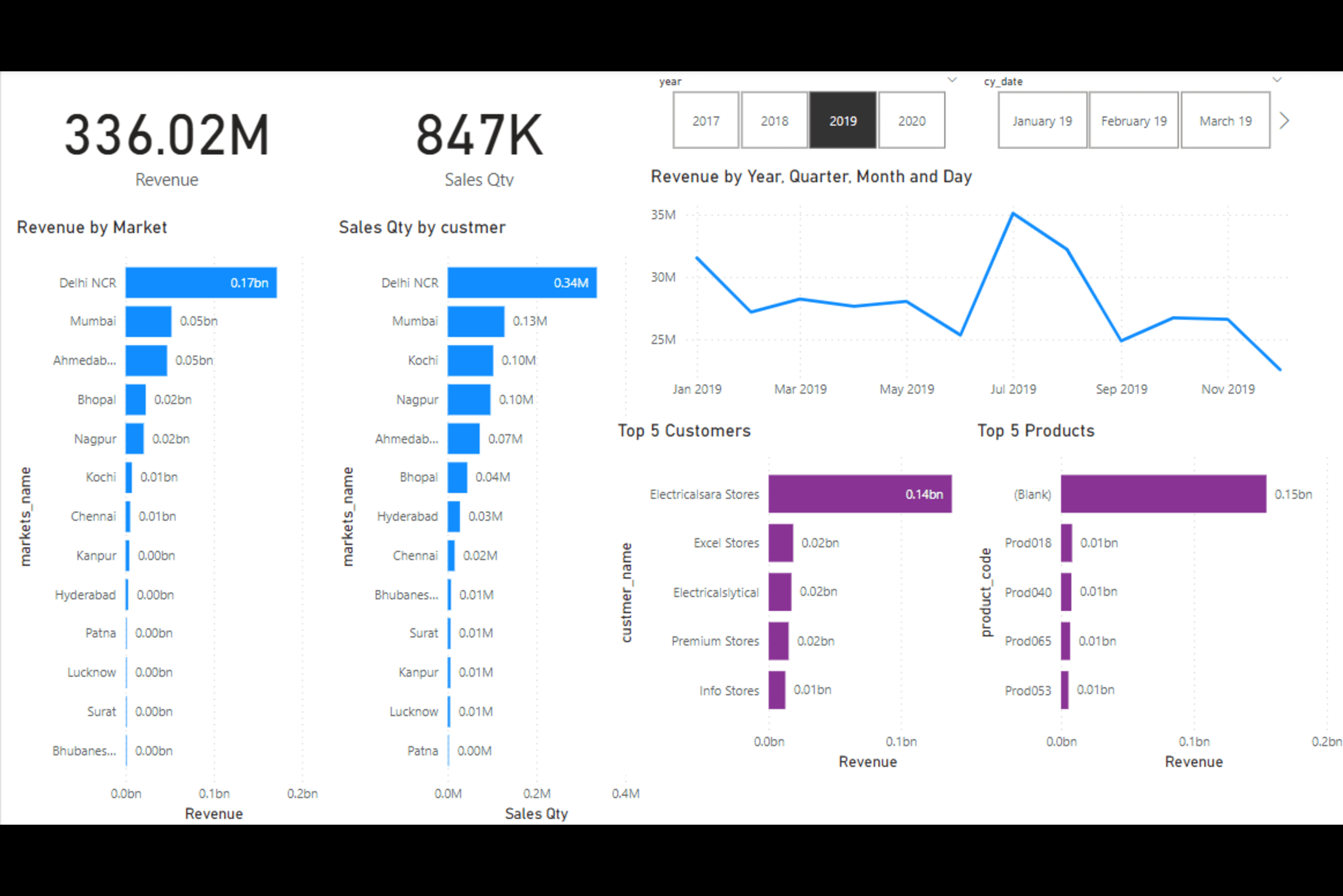Click Patna label in Revenue by Market
Screen dimensions: 1343x896
tap(101, 633)
